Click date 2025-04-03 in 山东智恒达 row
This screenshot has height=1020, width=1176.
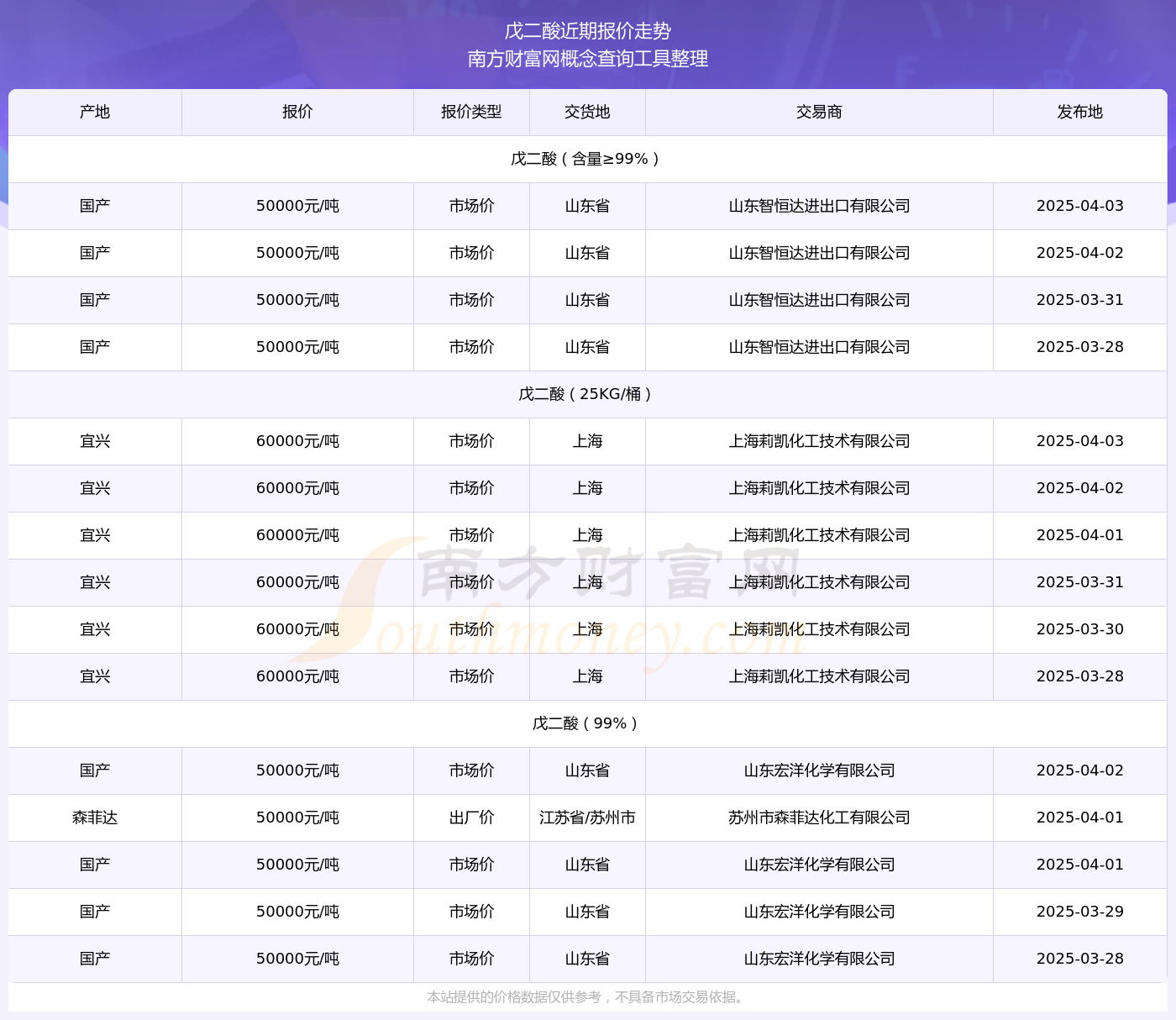tap(1079, 206)
